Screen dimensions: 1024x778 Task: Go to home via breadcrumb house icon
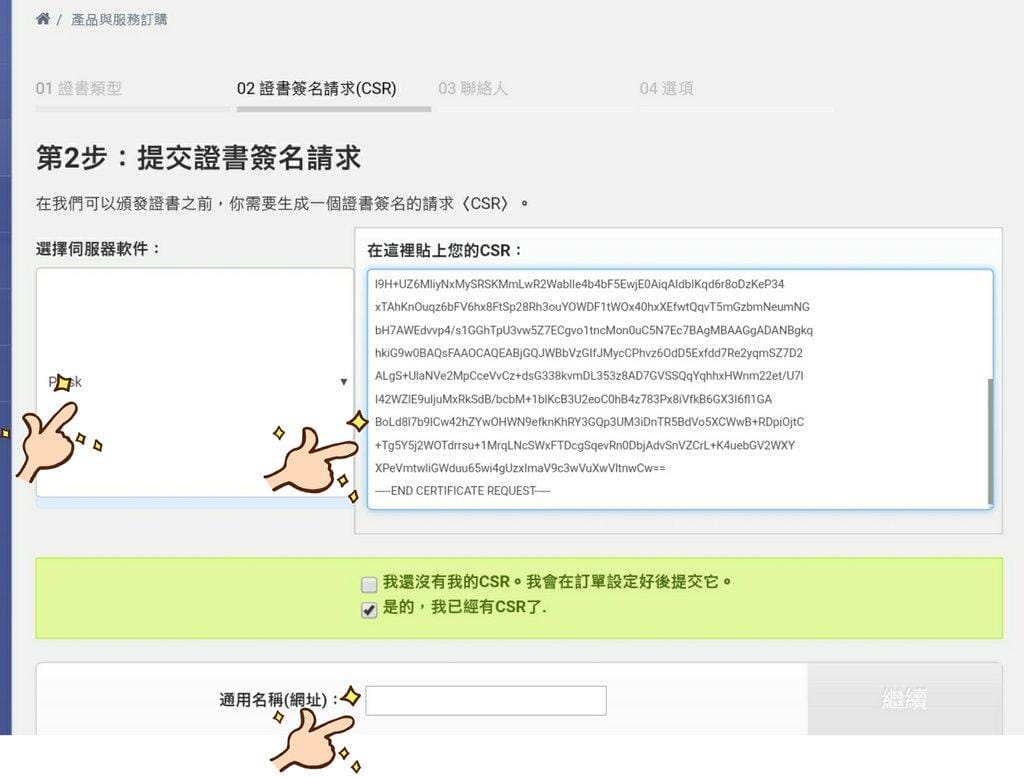click(43, 18)
